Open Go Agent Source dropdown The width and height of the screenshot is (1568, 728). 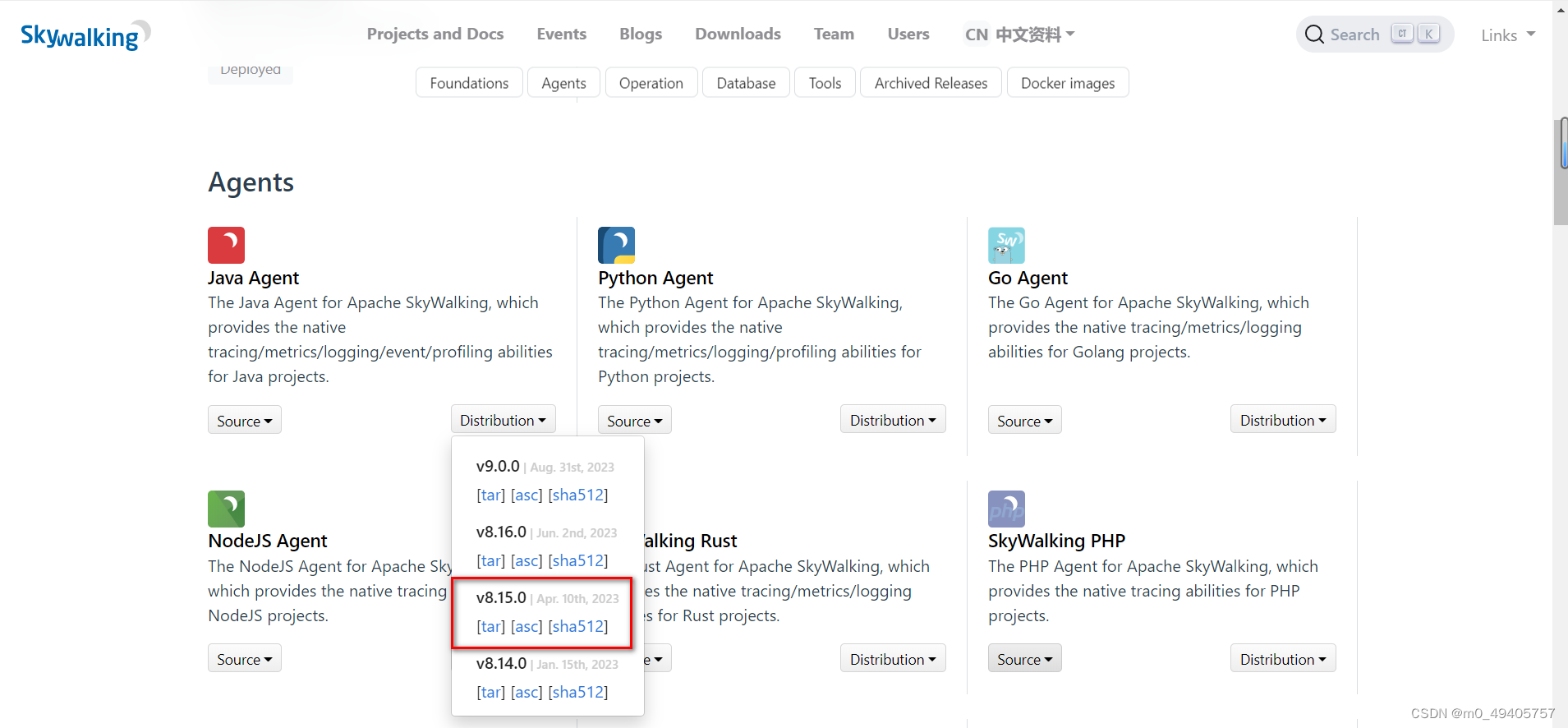(x=1025, y=421)
